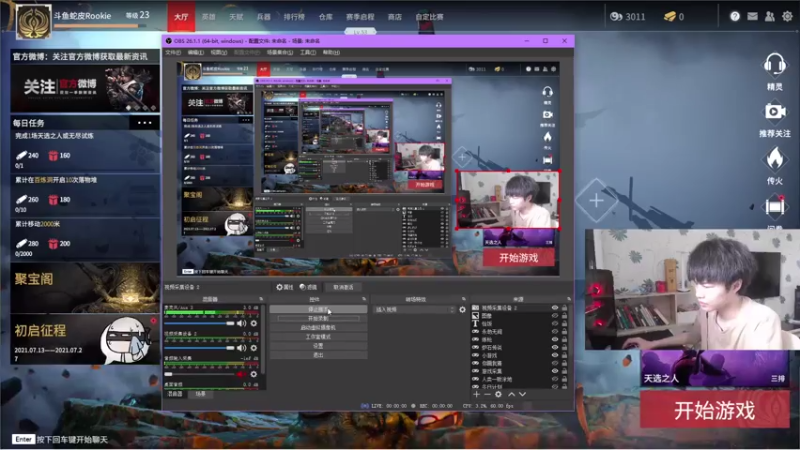Open the OBS 视图(V) menu
Screen dimensions: 800x450
[x=219, y=53]
